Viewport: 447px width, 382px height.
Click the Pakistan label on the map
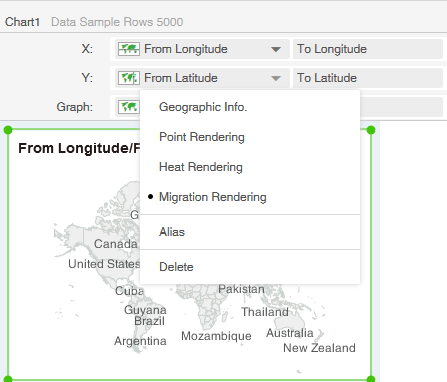[x=241, y=289]
